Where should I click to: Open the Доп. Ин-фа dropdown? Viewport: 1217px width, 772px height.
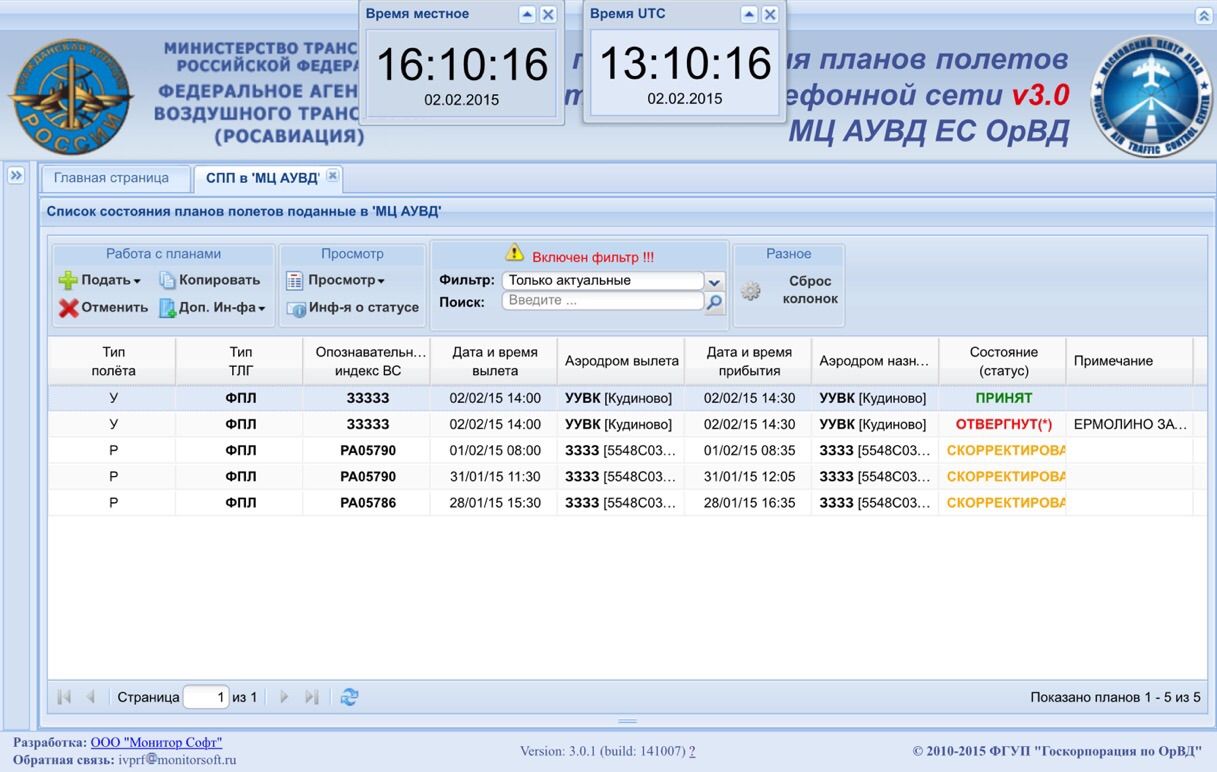coord(213,308)
